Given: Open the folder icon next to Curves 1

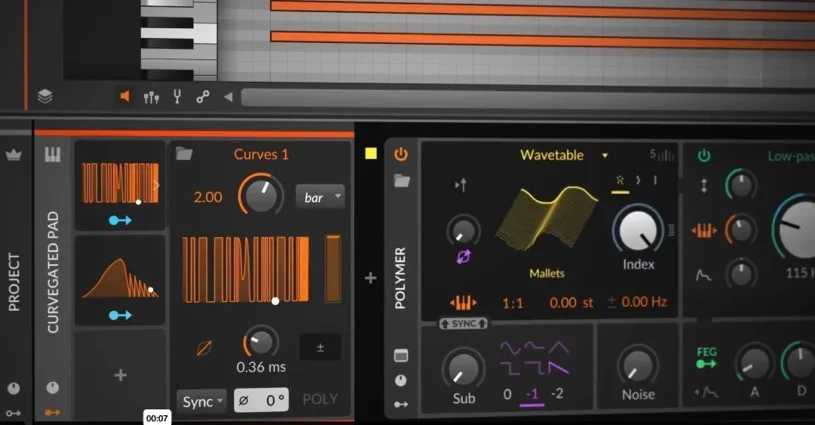Looking at the screenshot, I should [x=184, y=153].
